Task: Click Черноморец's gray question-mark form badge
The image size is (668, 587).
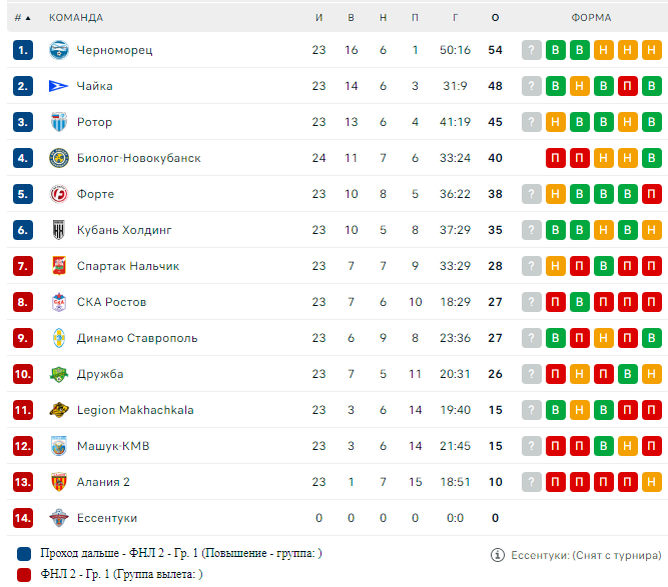Action: (531, 50)
